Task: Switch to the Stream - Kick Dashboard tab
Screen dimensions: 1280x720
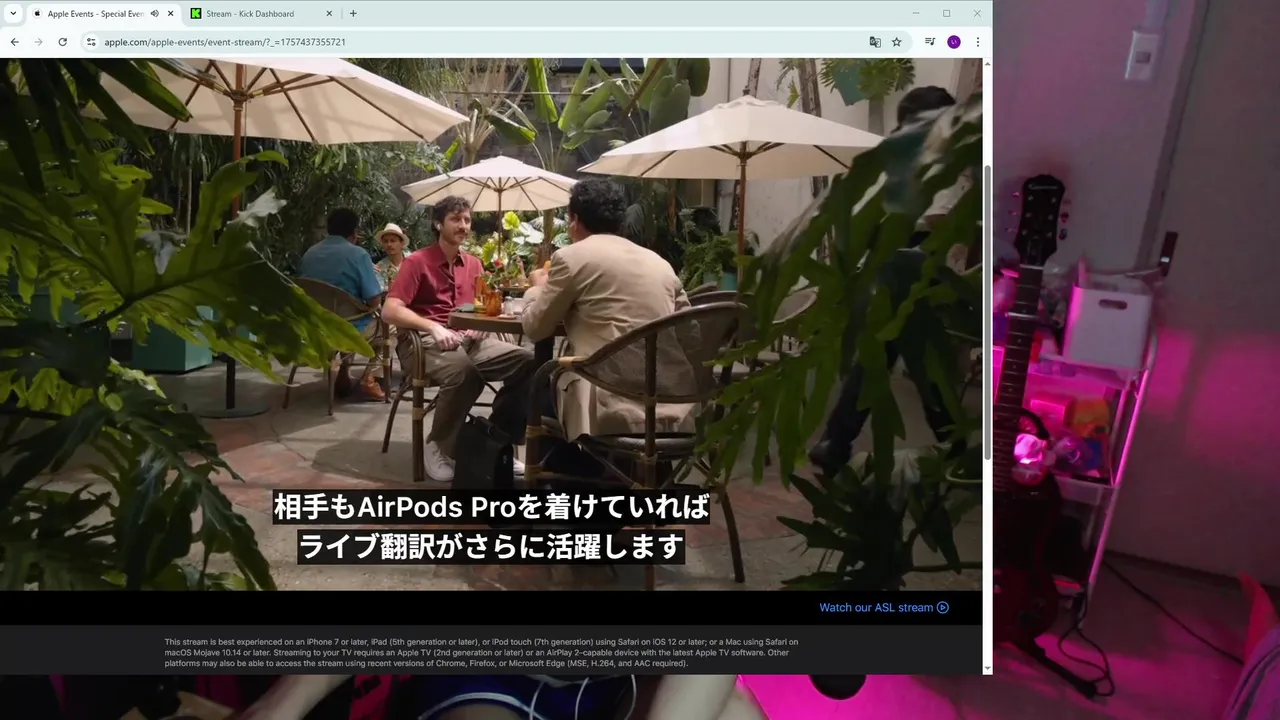Action: pyautogui.click(x=262, y=14)
